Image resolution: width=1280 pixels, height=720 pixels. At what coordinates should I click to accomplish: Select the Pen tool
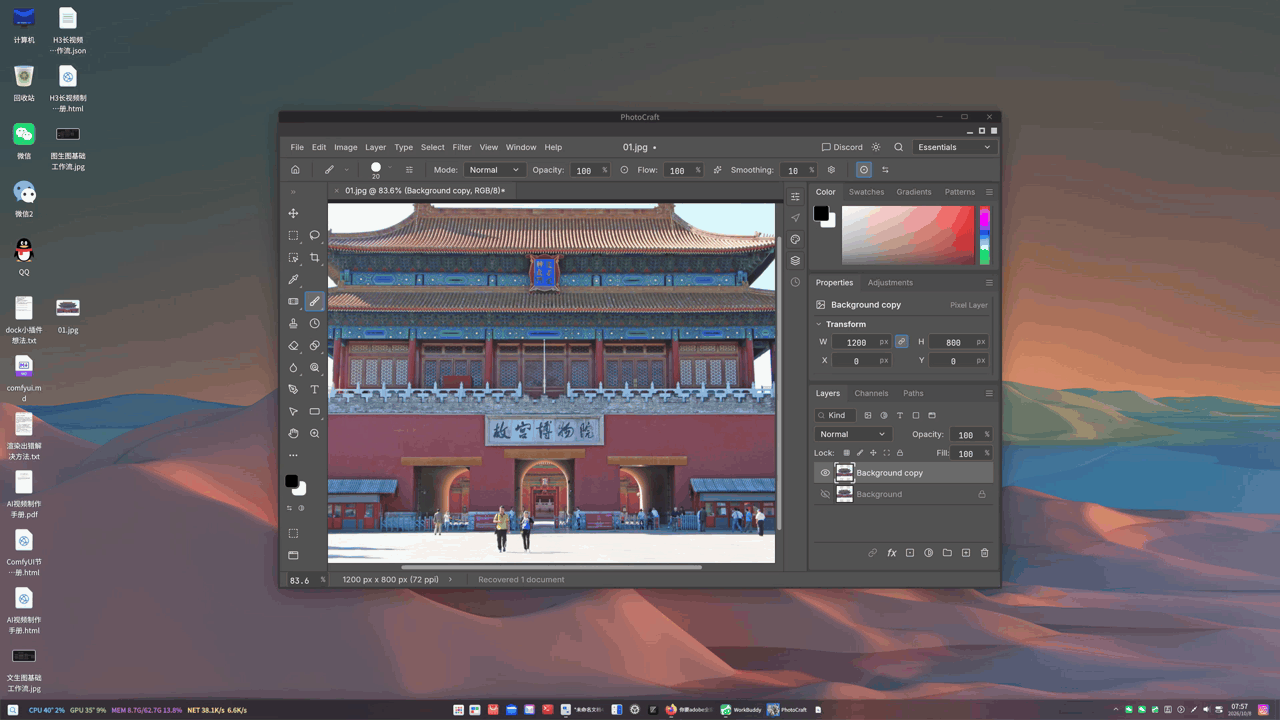(x=293, y=389)
